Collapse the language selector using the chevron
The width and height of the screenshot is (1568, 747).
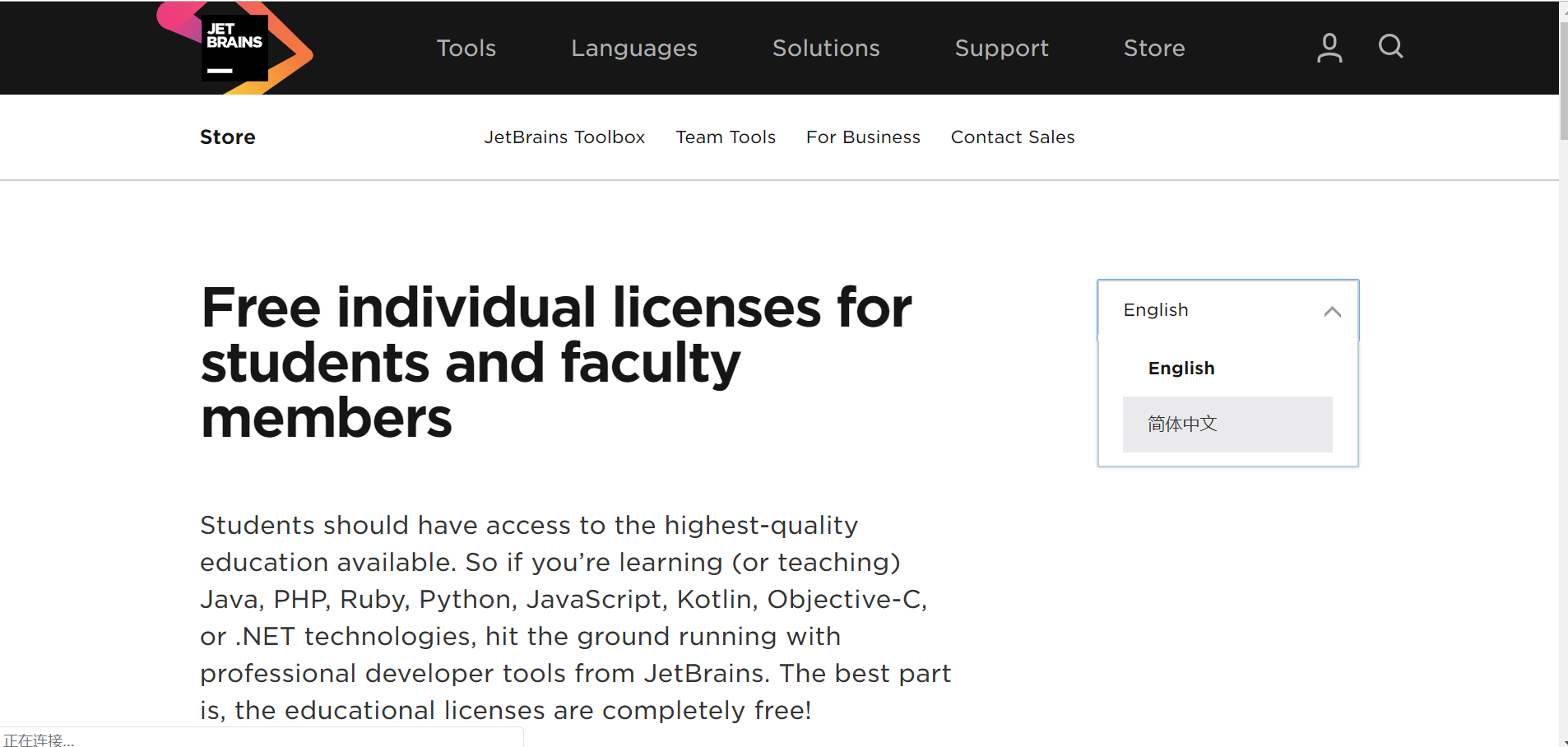pos(1331,311)
